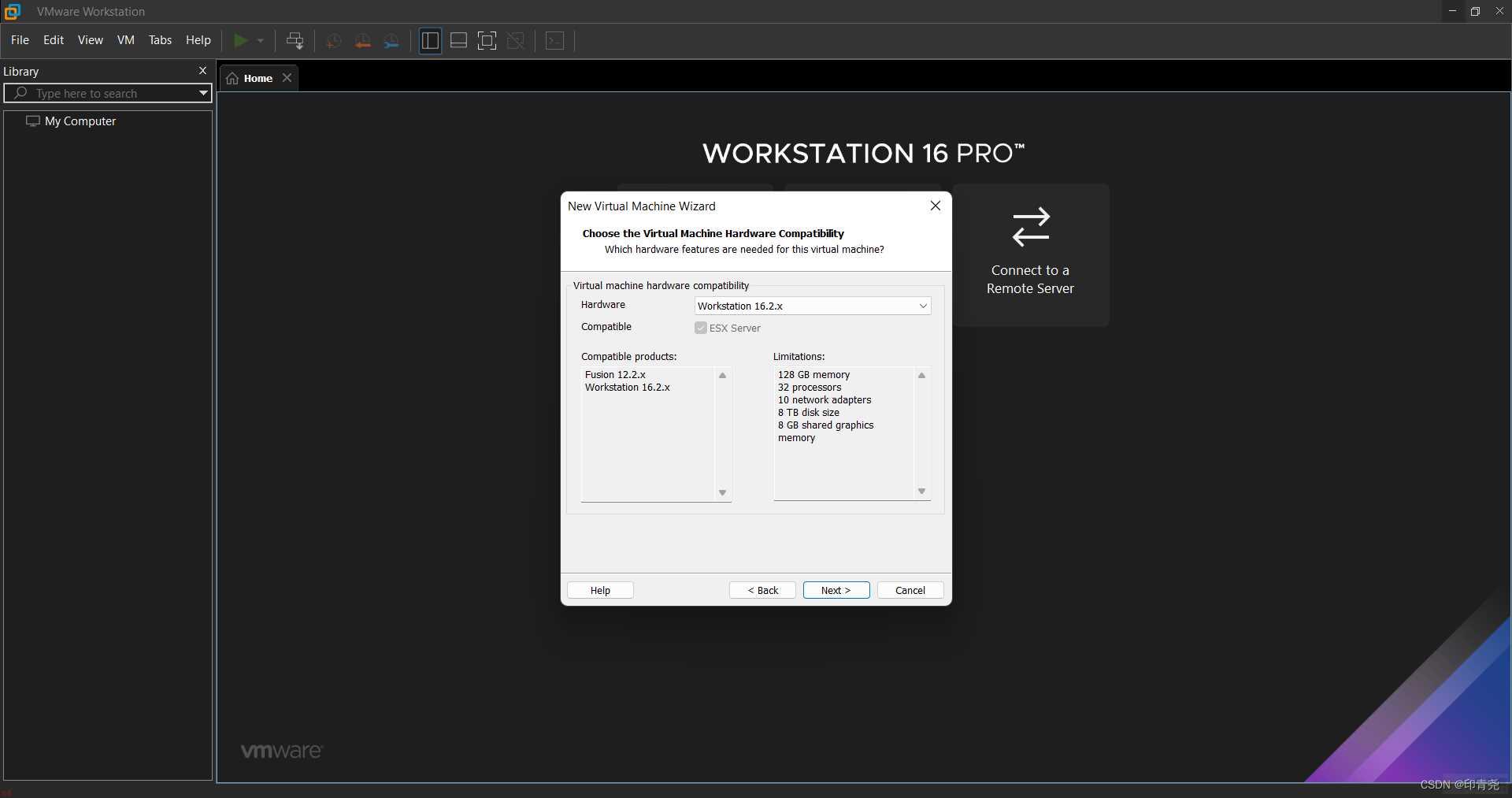Select Workstation 16.2.x in compatible products list
Image resolution: width=1512 pixels, height=798 pixels.
tap(628, 388)
